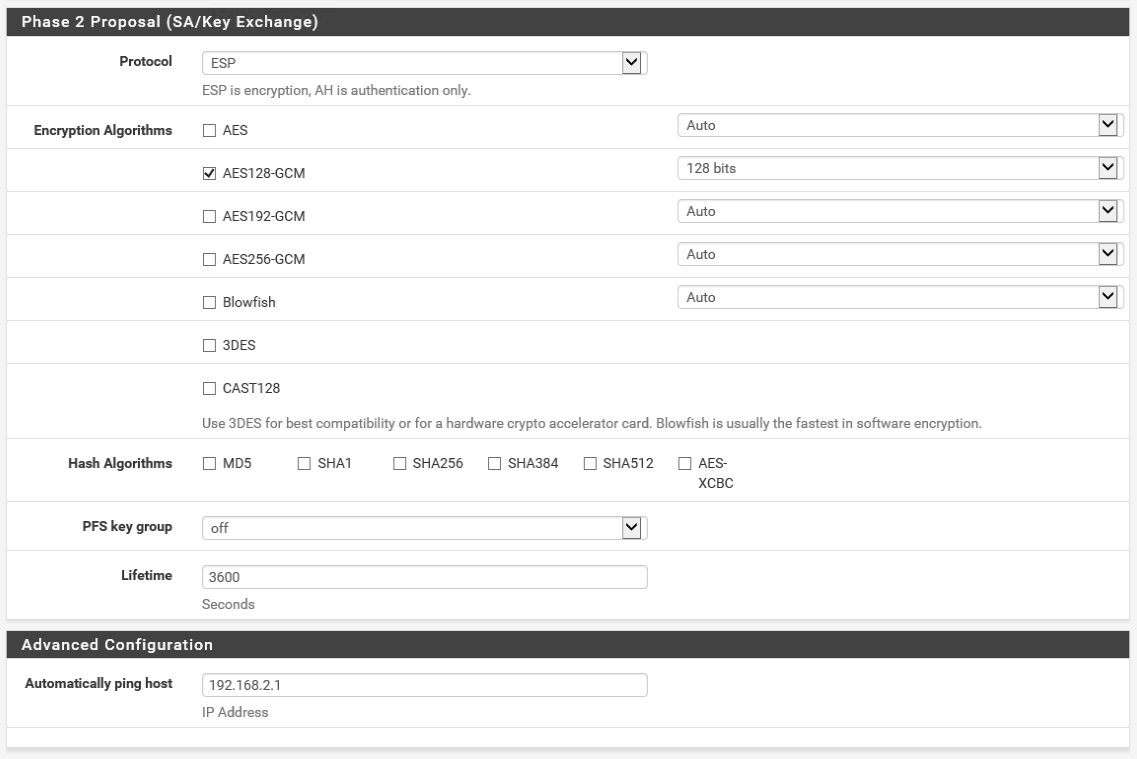Screen dimensions: 1137x759
Task: Enable the SHA512 hash algorithm
Action: (590, 463)
